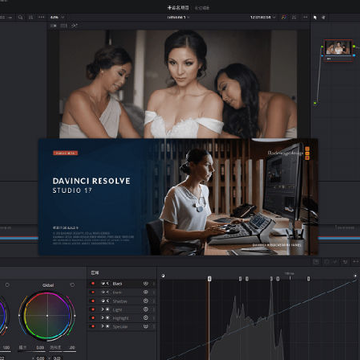Select the Dark zone name
The image size is (360, 360).
tap(117, 292)
